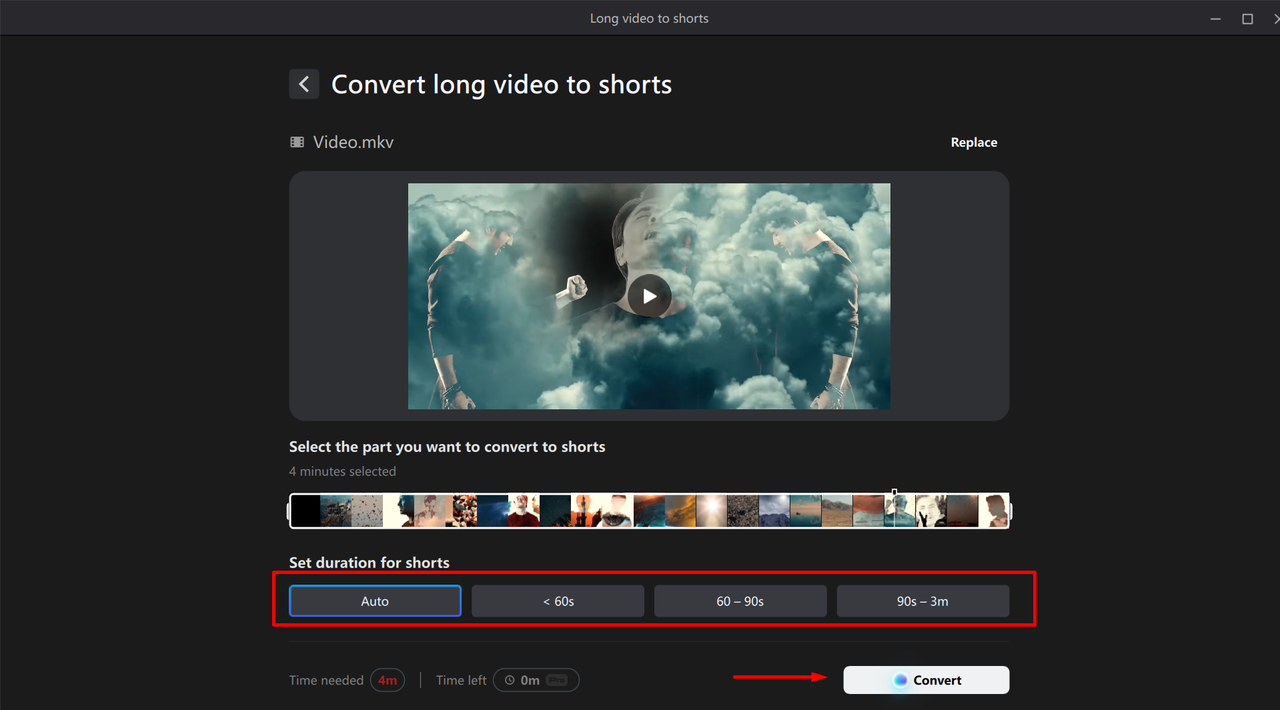
Task: Choose the 90s – 3m duration option
Action: click(923, 601)
